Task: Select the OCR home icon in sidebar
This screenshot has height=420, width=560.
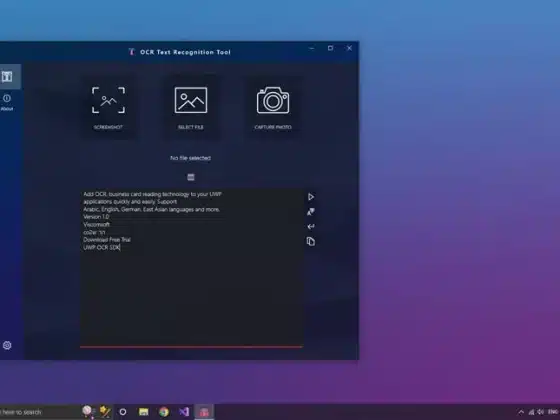Action: click(7, 76)
